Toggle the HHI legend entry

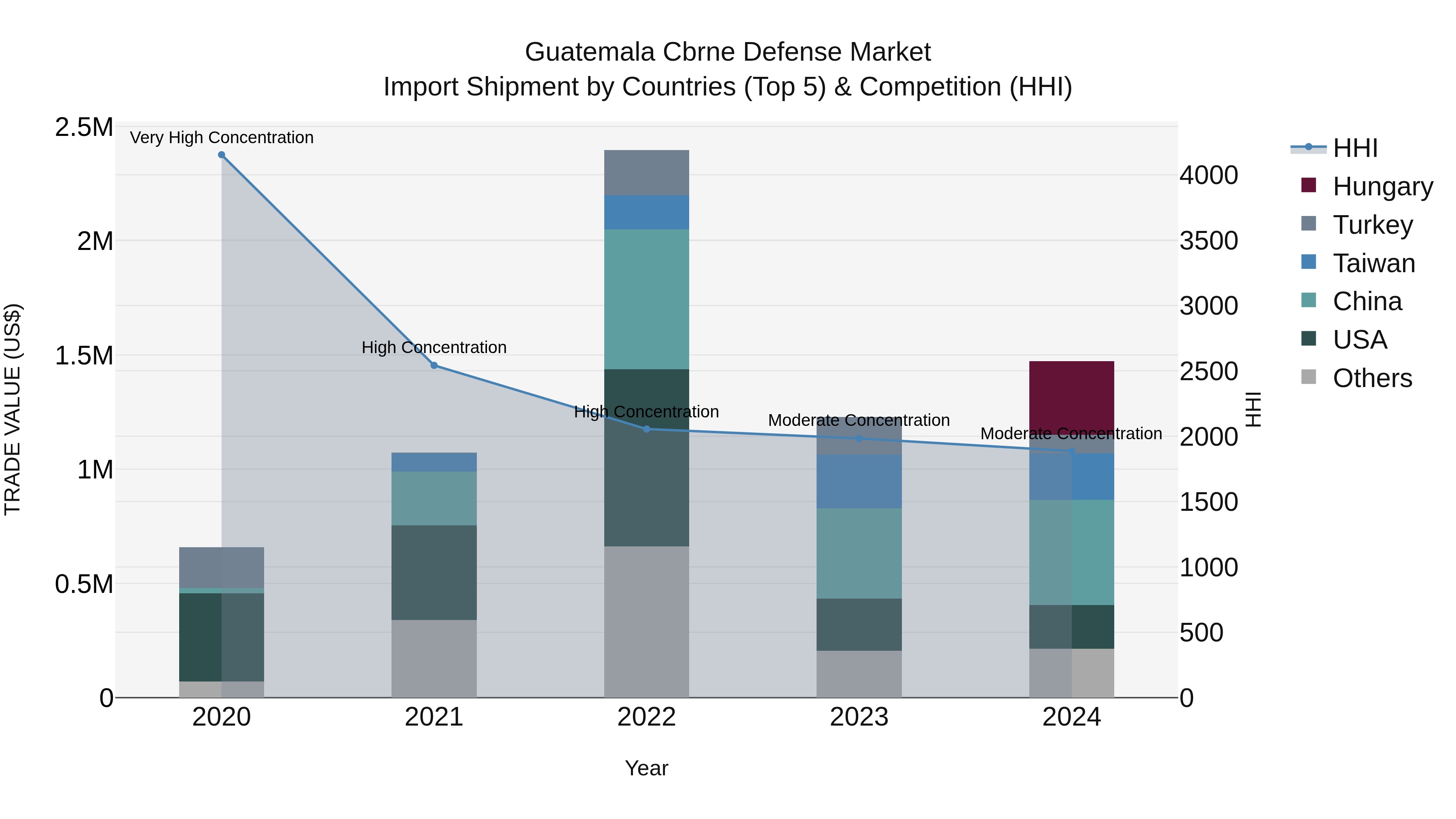[1335, 148]
